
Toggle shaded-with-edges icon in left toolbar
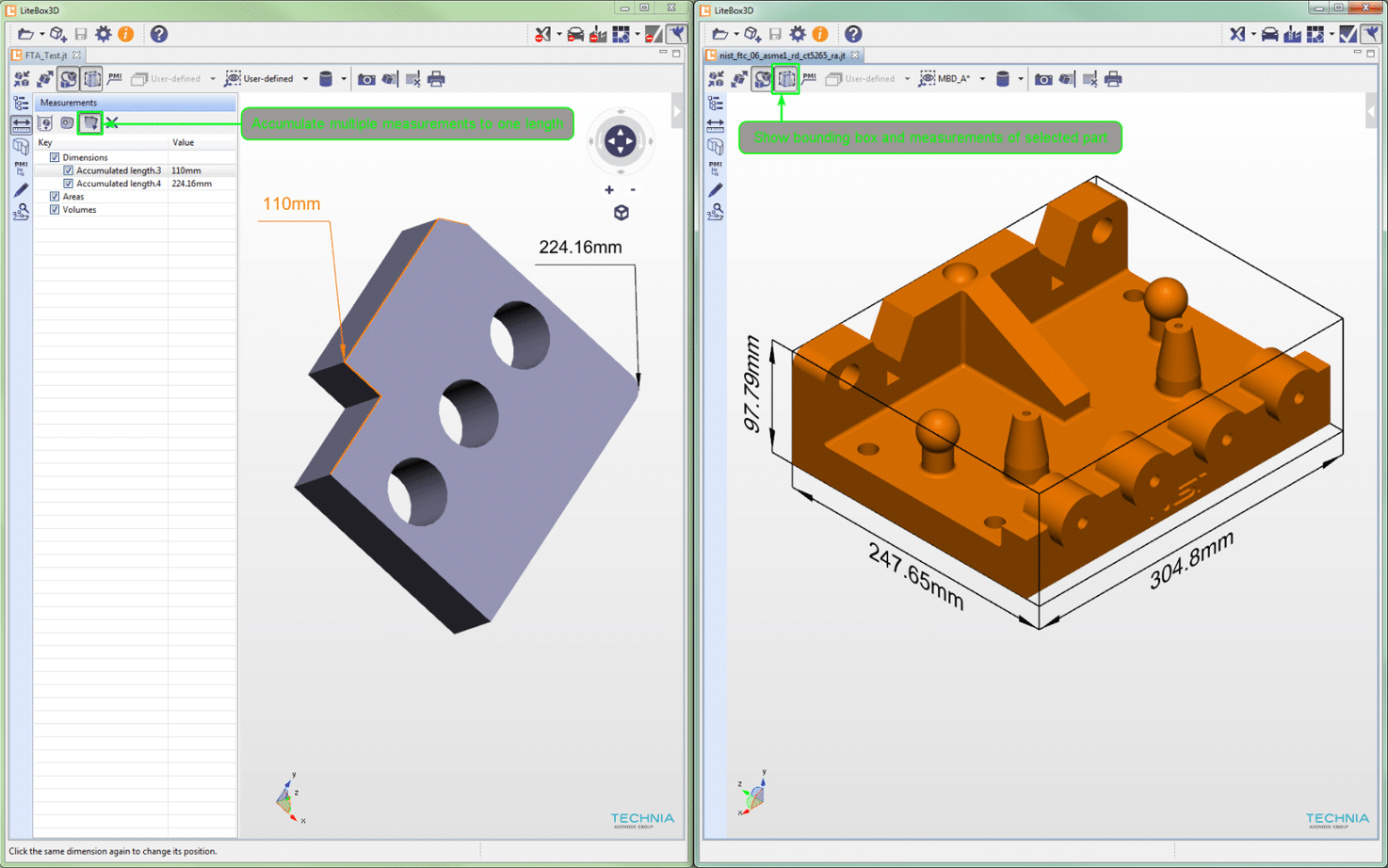[68, 79]
